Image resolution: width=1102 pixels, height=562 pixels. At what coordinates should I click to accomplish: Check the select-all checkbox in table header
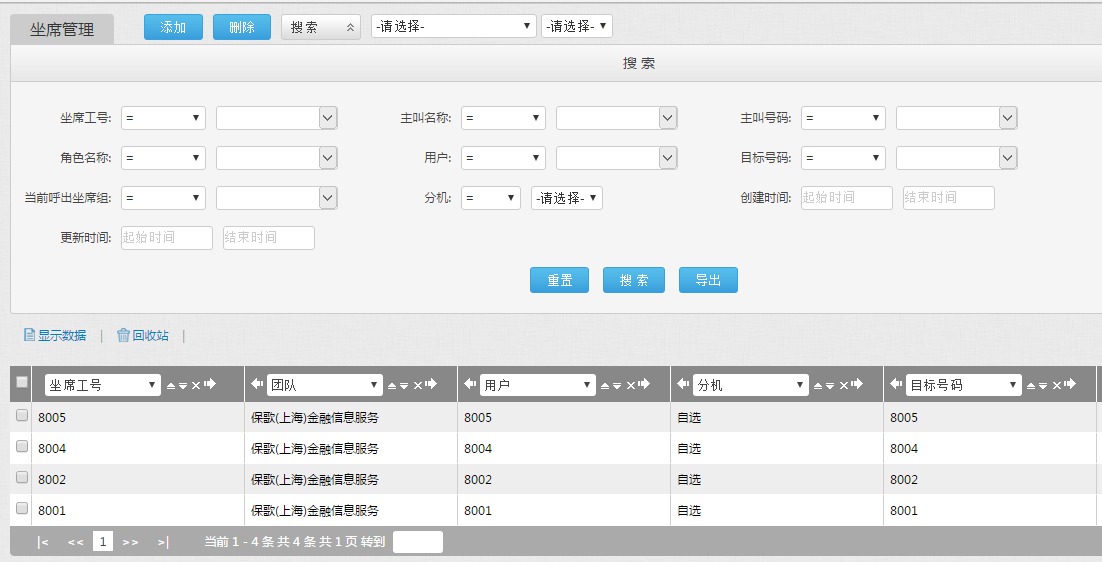click(22, 382)
